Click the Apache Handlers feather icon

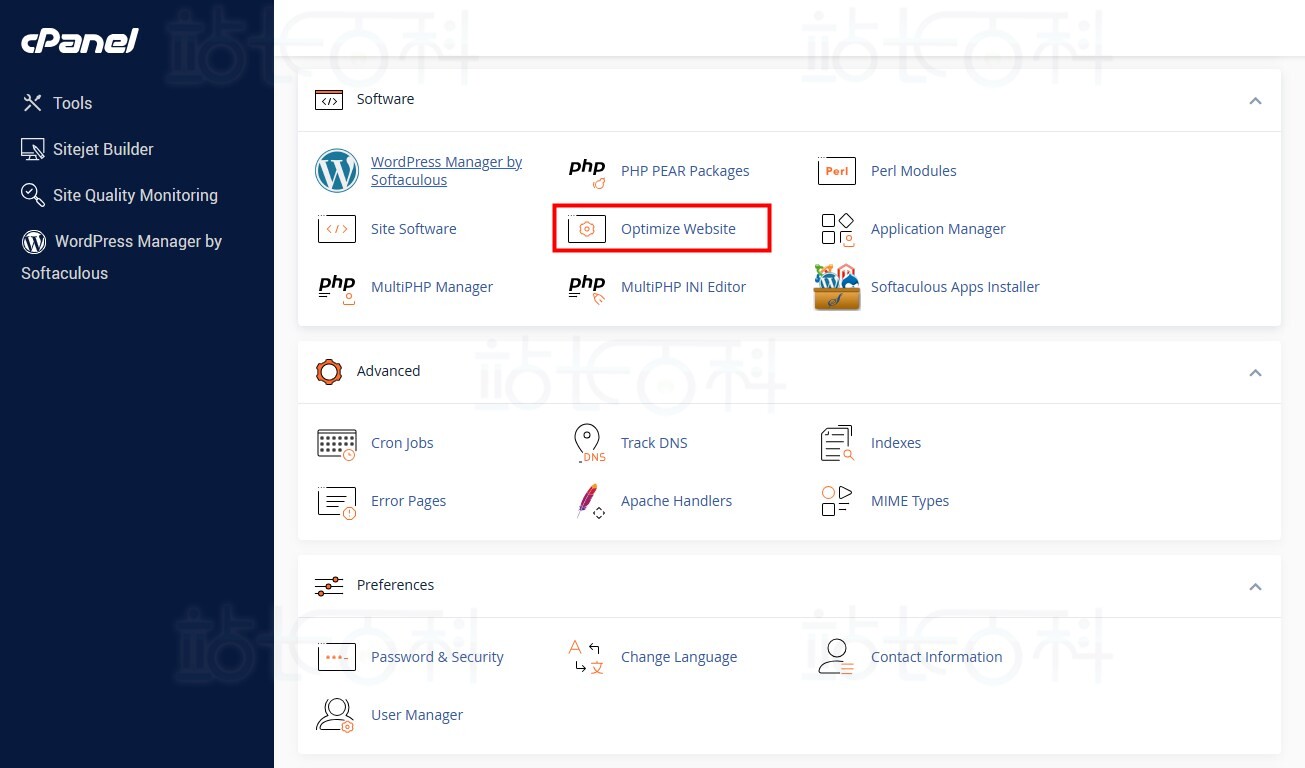[587, 501]
